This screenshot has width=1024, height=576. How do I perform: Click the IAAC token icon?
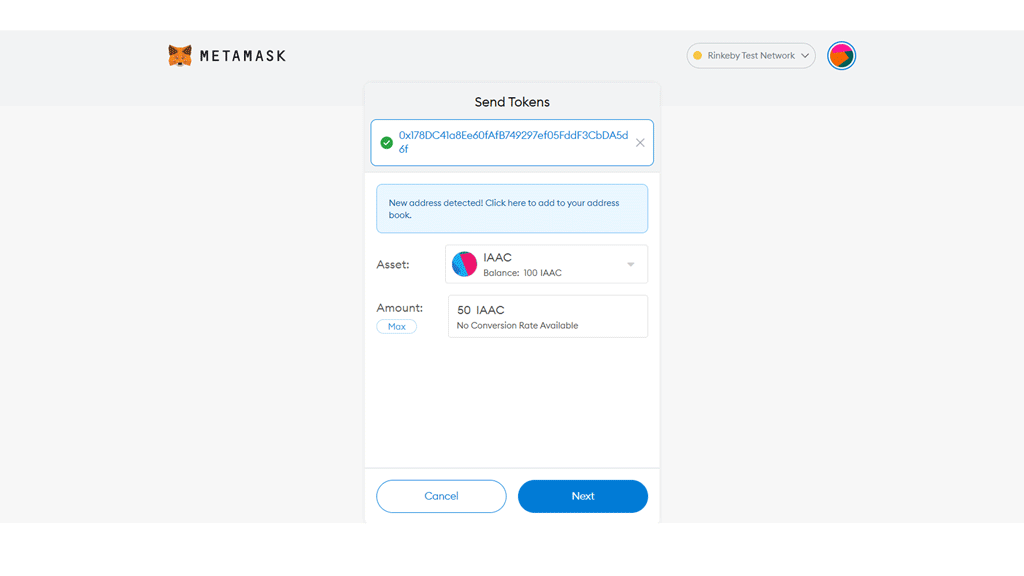[464, 264]
